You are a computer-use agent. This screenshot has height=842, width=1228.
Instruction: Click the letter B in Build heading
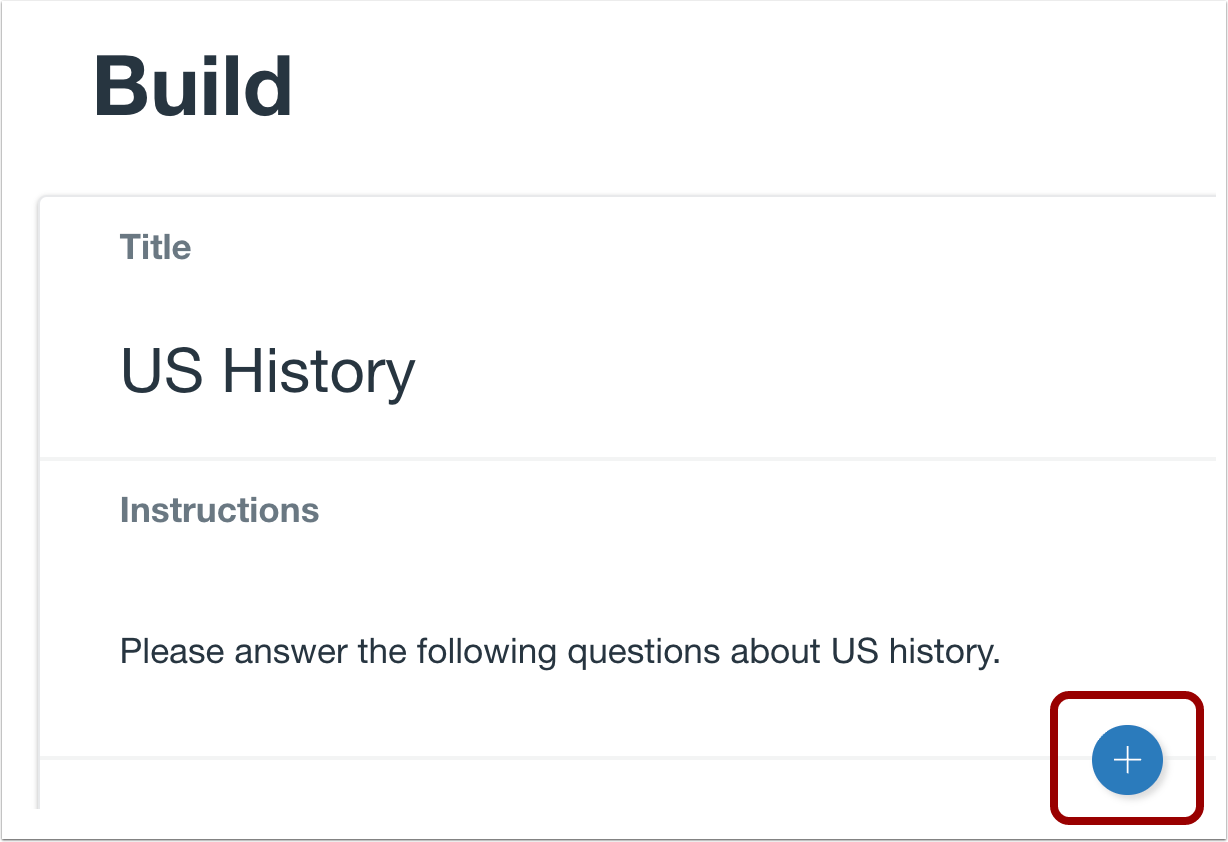click(121, 87)
